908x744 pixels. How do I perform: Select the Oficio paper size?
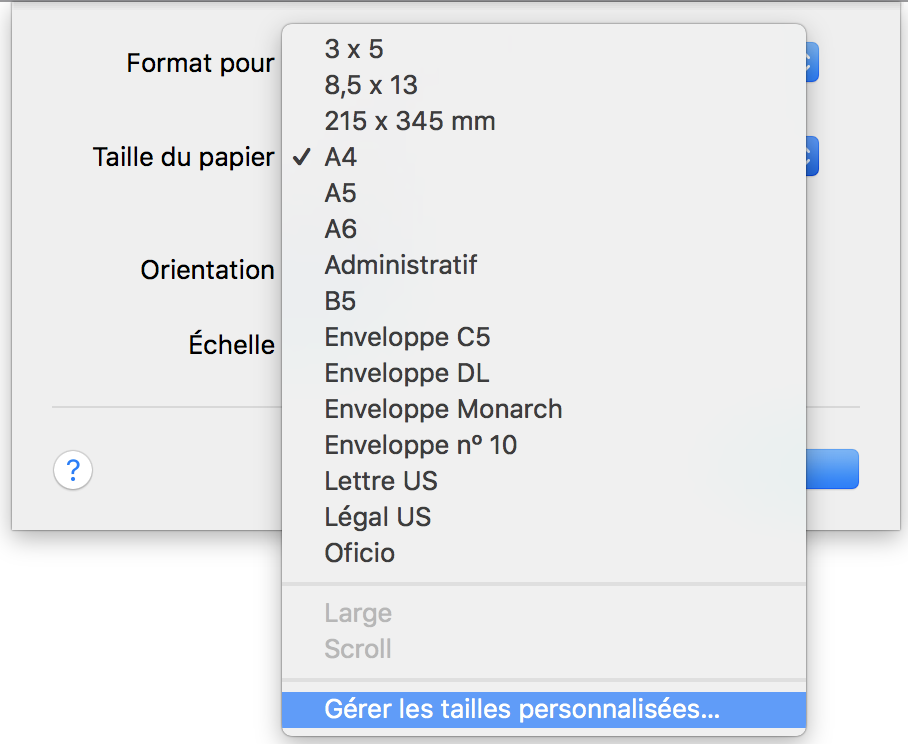click(x=360, y=553)
